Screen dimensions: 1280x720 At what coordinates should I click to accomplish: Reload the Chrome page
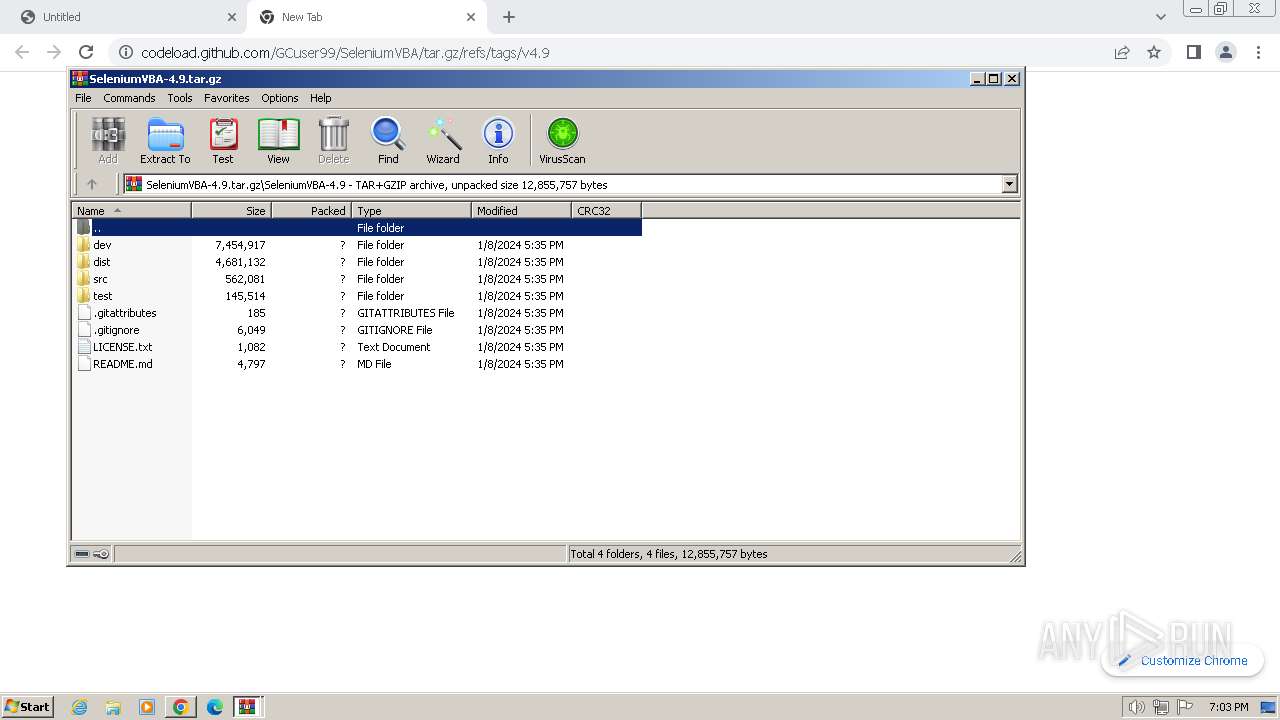(86, 52)
